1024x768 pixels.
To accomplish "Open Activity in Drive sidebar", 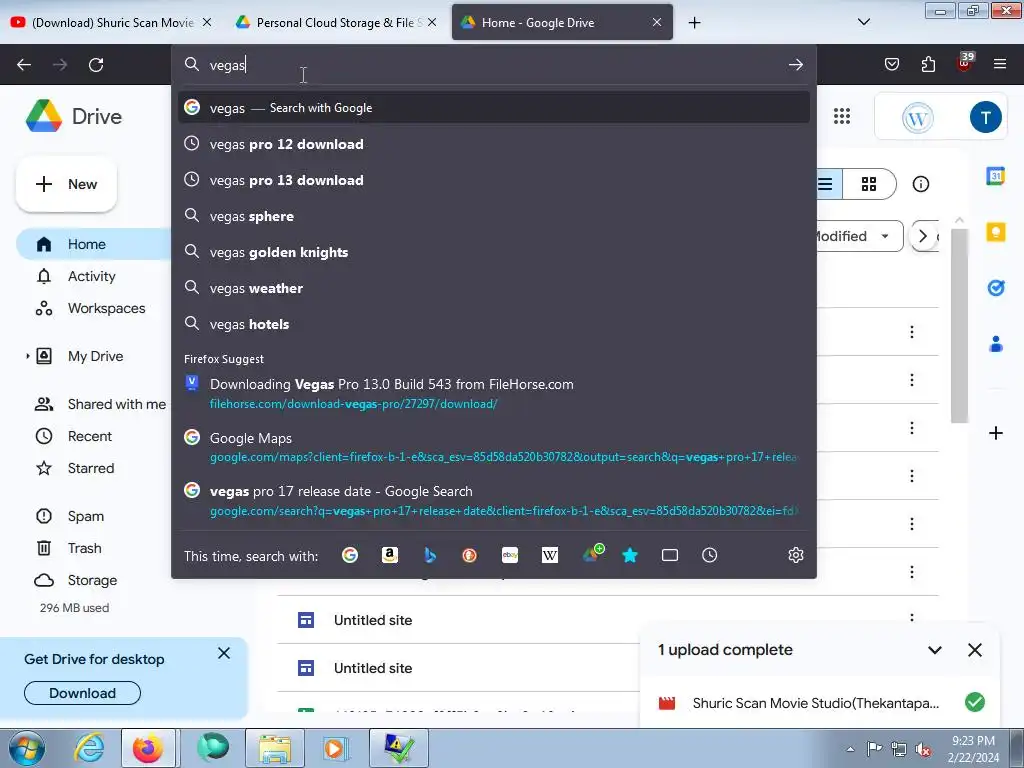I will point(91,276).
